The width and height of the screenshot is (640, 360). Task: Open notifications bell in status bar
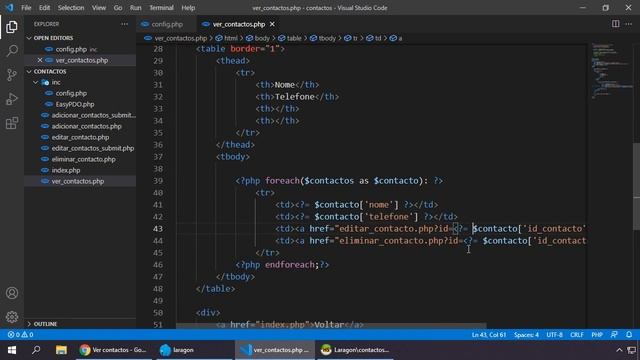[629, 335]
